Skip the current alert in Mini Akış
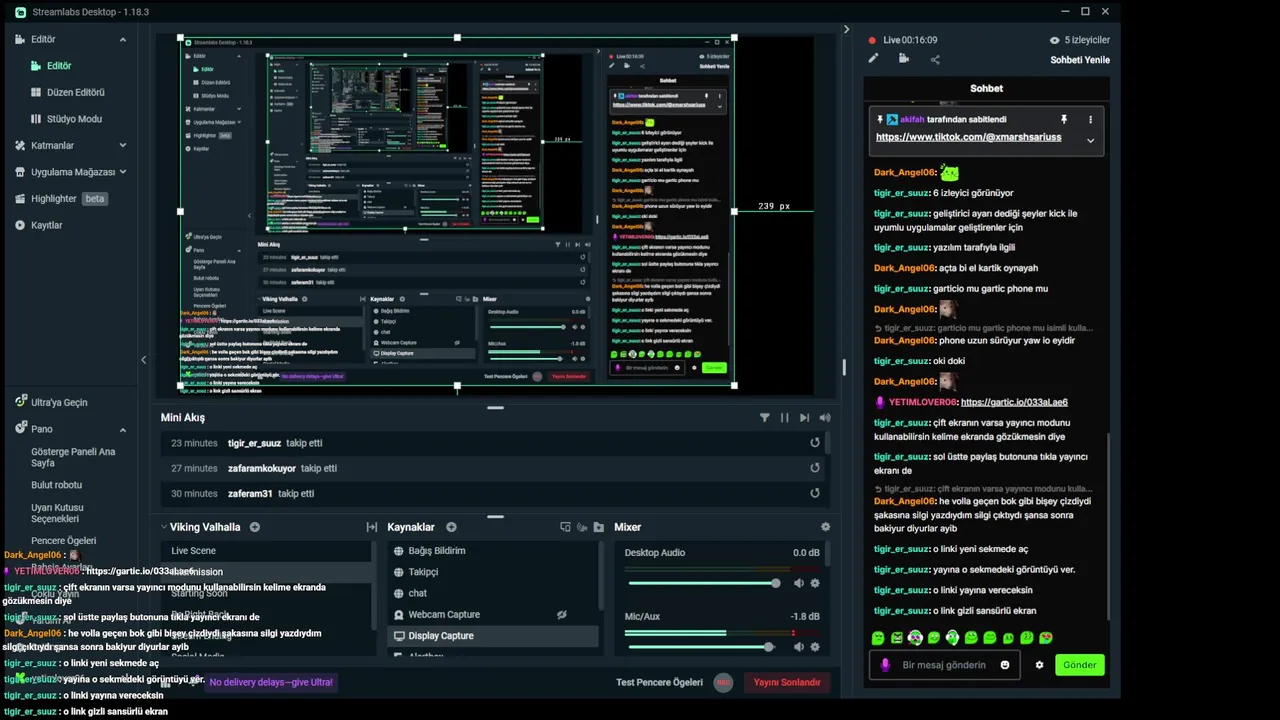 coord(805,418)
